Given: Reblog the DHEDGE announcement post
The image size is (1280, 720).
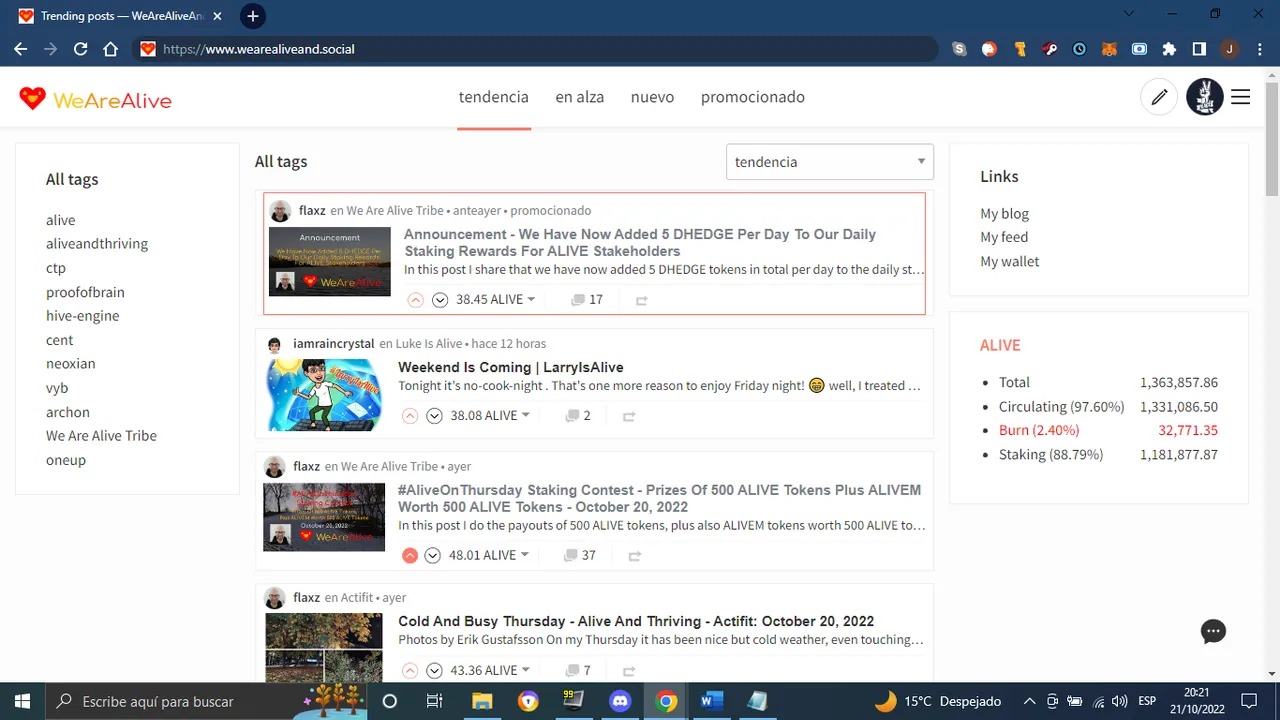Looking at the screenshot, I should click(642, 300).
